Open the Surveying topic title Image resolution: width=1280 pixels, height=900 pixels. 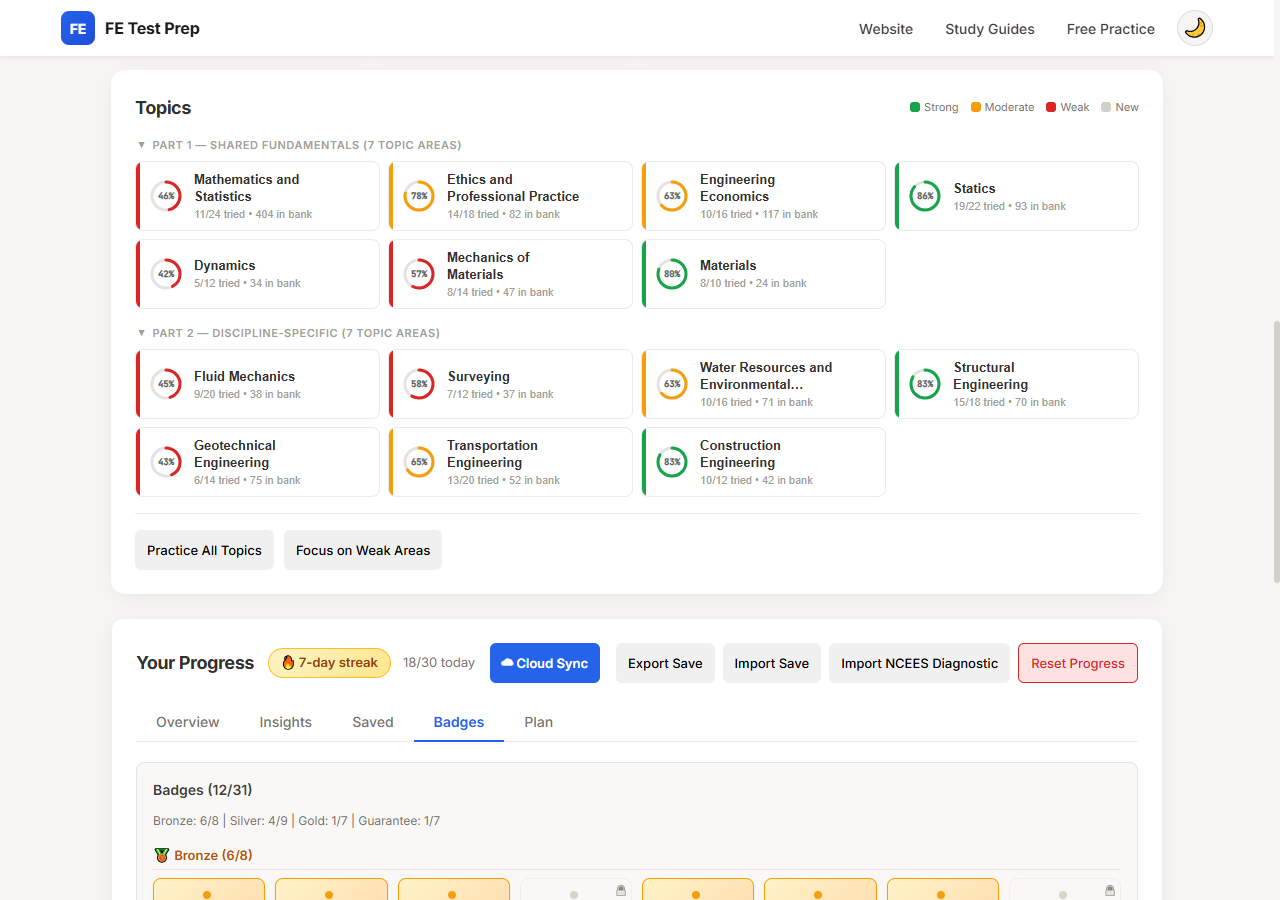tap(478, 376)
